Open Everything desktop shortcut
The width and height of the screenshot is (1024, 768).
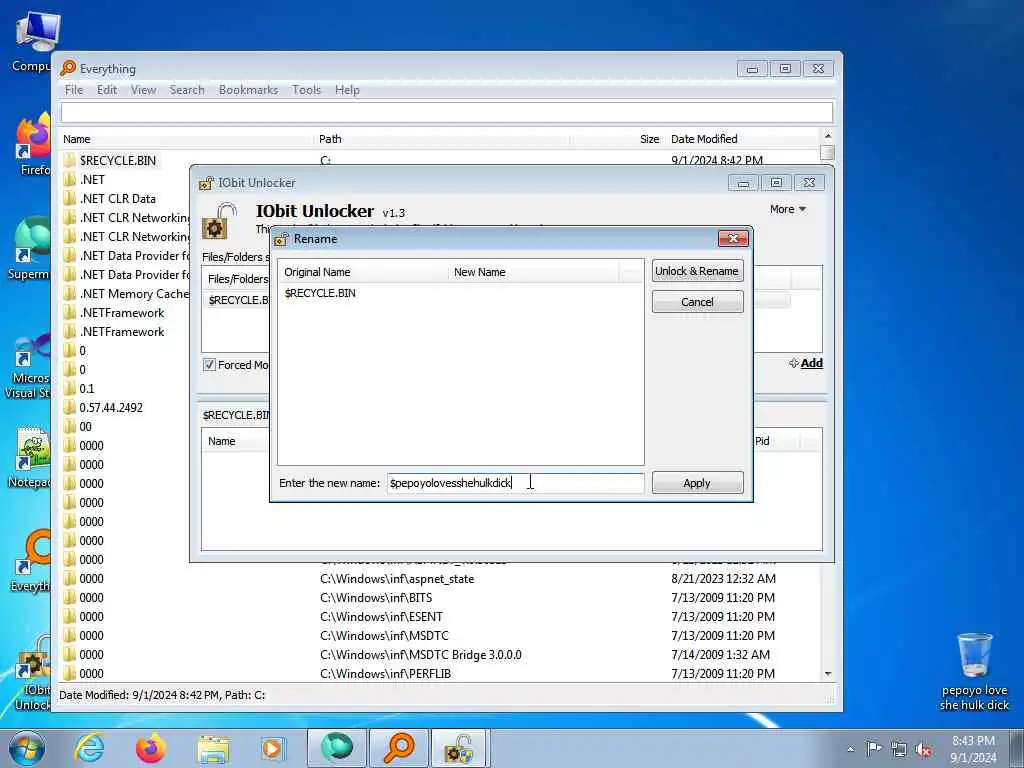click(31, 560)
